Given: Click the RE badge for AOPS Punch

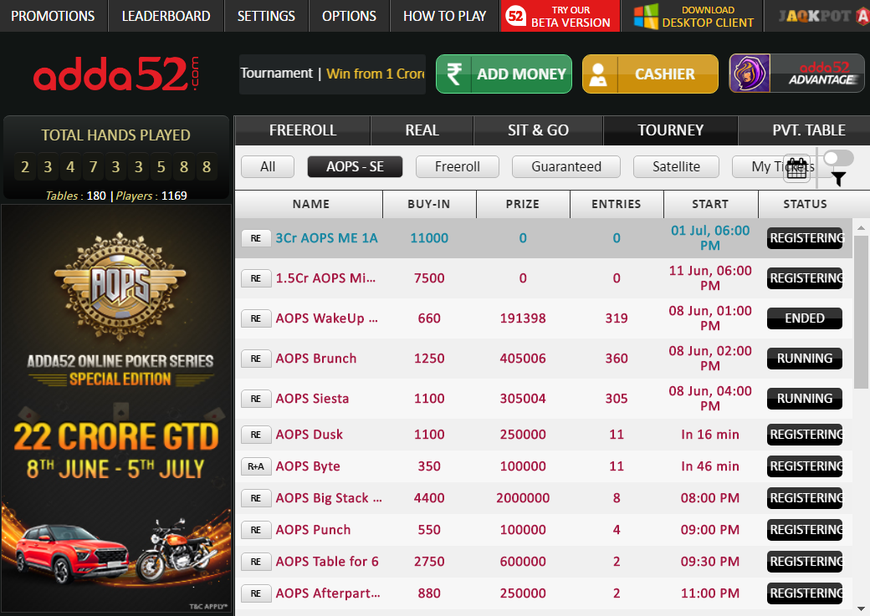Looking at the screenshot, I should click(x=256, y=530).
